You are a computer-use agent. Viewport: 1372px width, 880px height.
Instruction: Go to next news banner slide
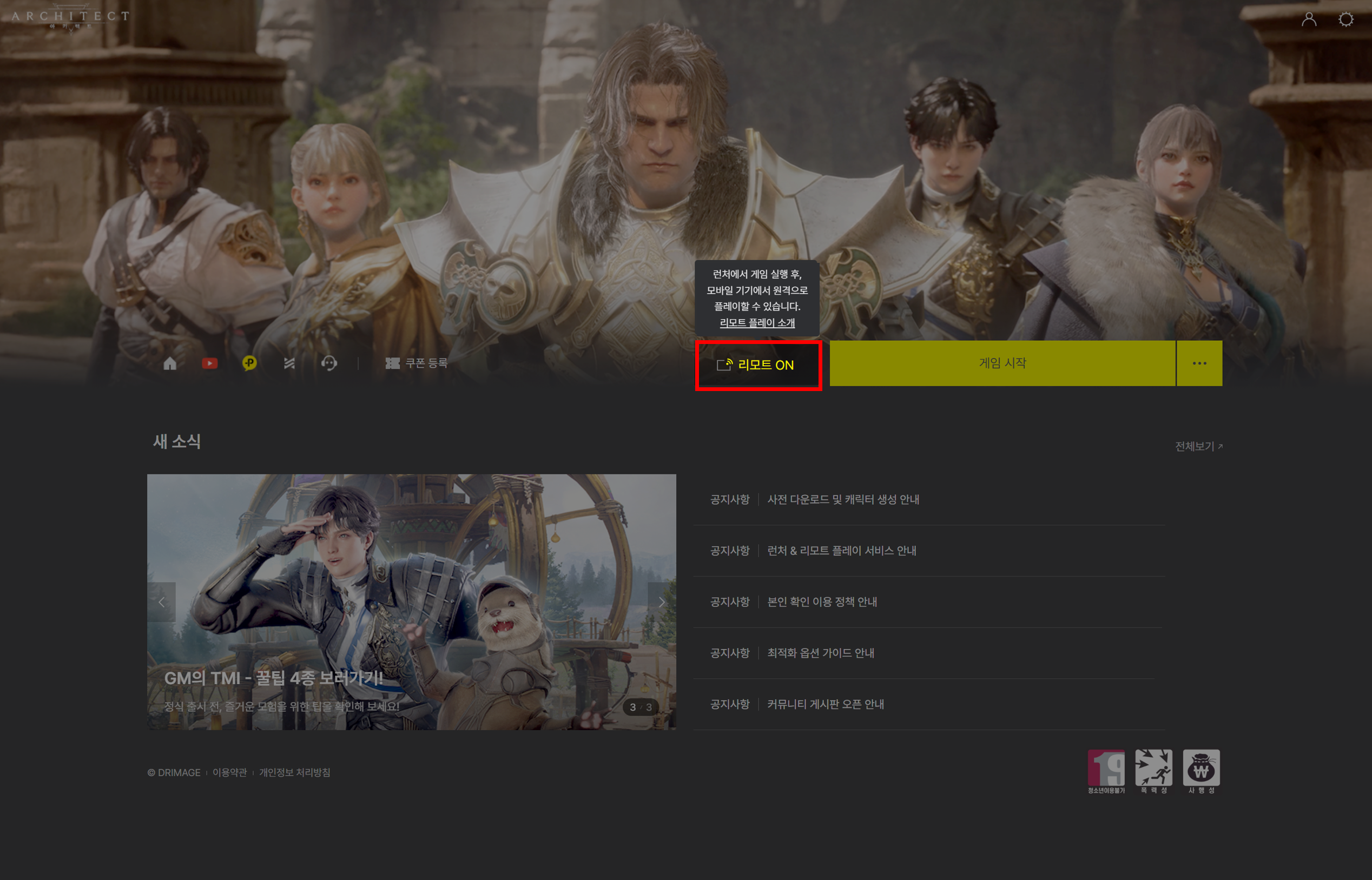tap(661, 601)
